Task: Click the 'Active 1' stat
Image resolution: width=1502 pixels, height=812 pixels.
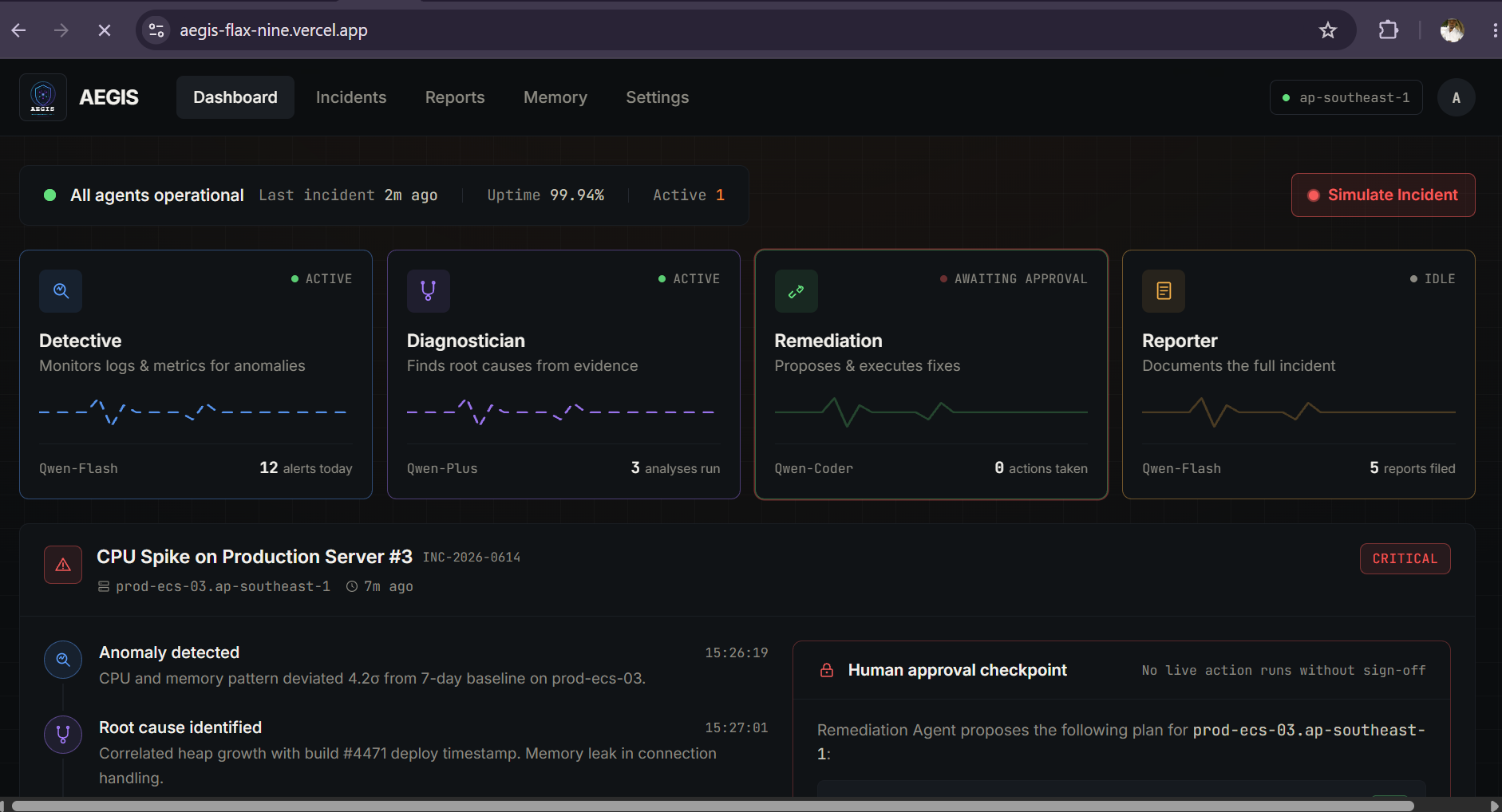Action: (689, 195)
